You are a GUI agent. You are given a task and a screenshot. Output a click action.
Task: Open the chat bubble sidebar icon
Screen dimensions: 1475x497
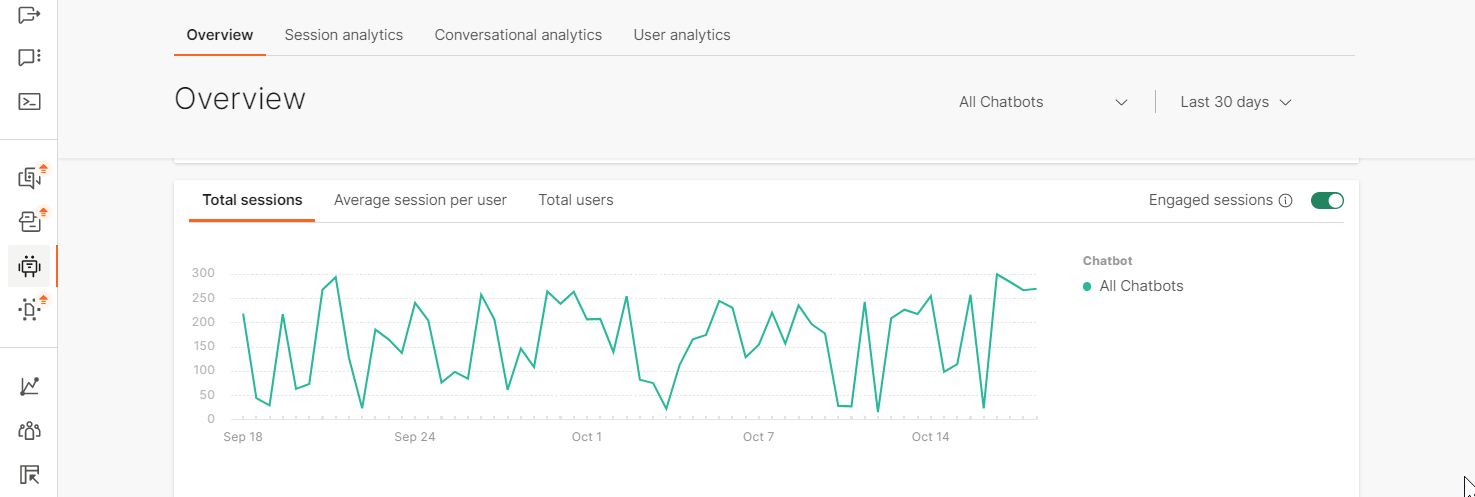[x=29, y=58]
